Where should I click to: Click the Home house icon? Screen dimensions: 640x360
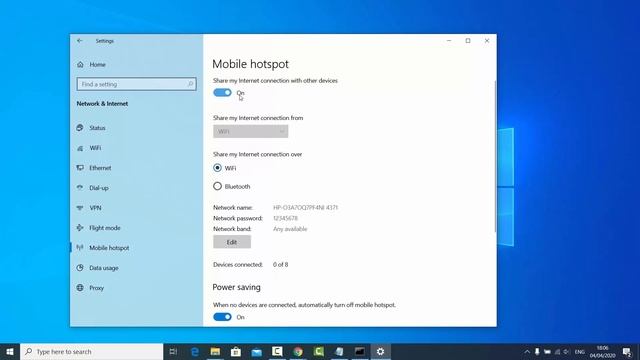click(x=80, y=64)
